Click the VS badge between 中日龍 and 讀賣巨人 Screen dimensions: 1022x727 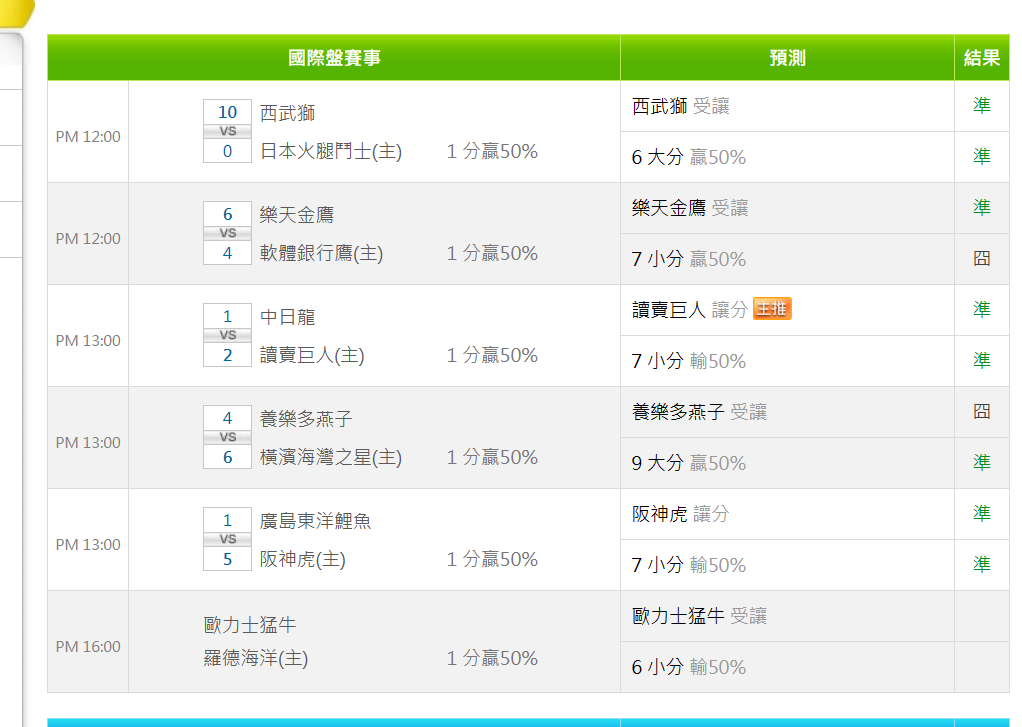point(227,335)
